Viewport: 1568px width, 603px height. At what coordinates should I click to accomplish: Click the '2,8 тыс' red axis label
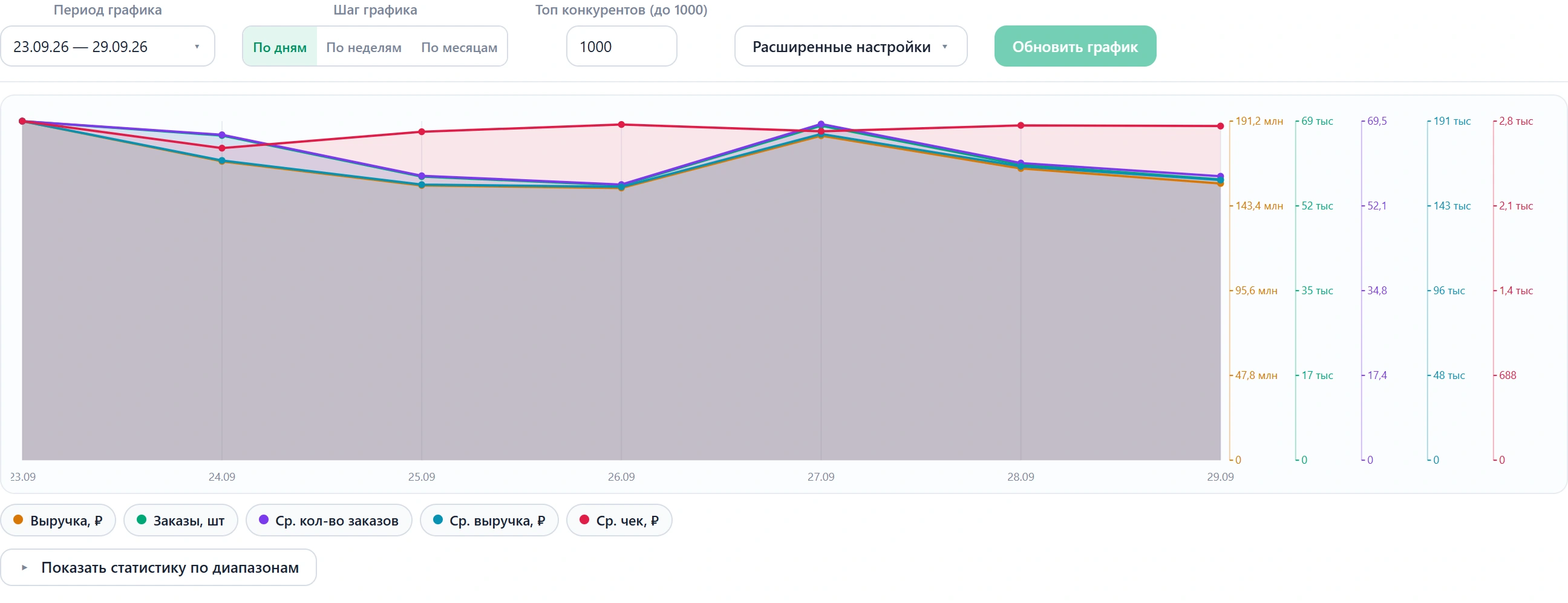point(1515,121)
